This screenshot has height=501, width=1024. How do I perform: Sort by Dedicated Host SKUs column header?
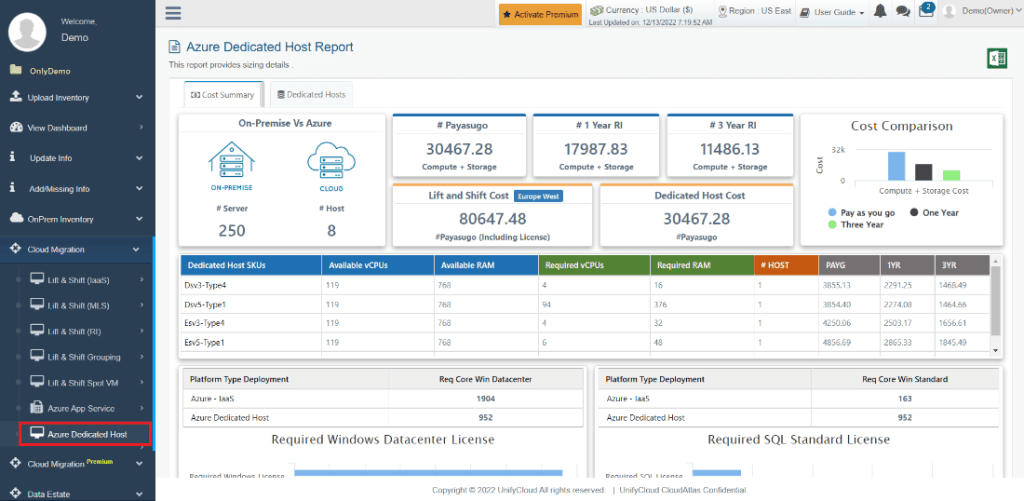[251, 266]
